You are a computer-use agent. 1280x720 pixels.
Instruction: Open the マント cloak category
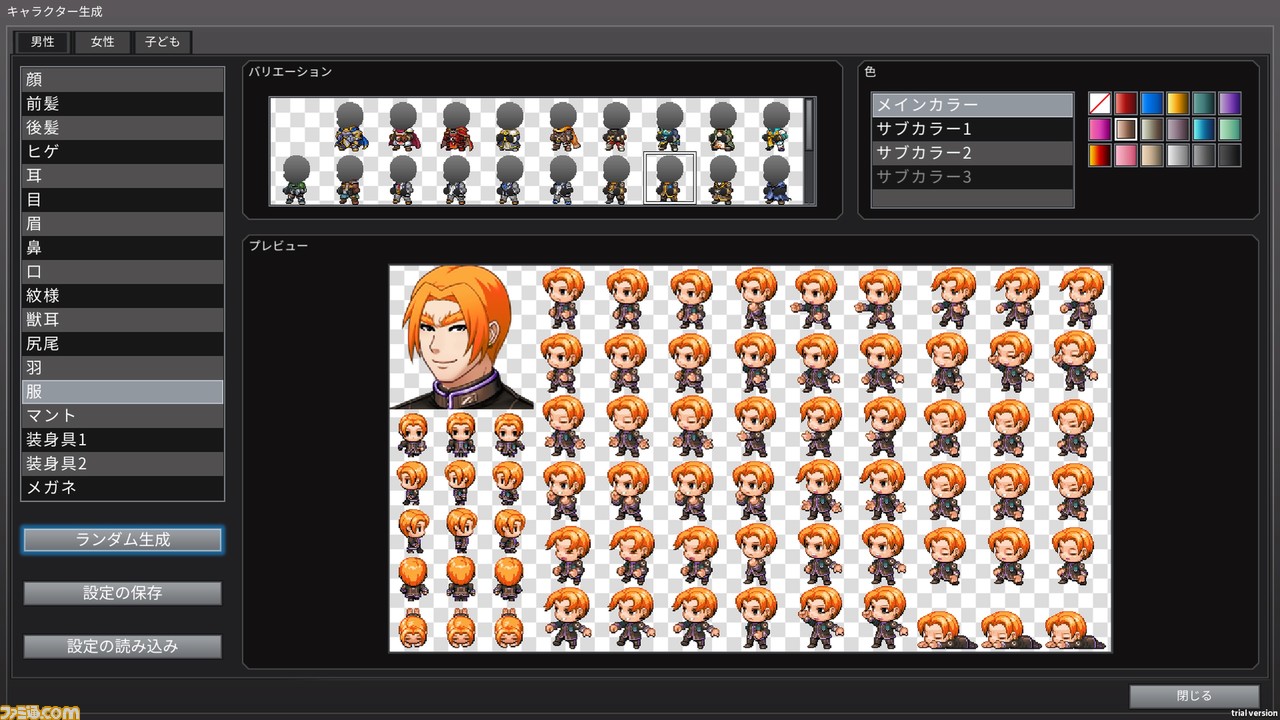[x=122, y=415]
